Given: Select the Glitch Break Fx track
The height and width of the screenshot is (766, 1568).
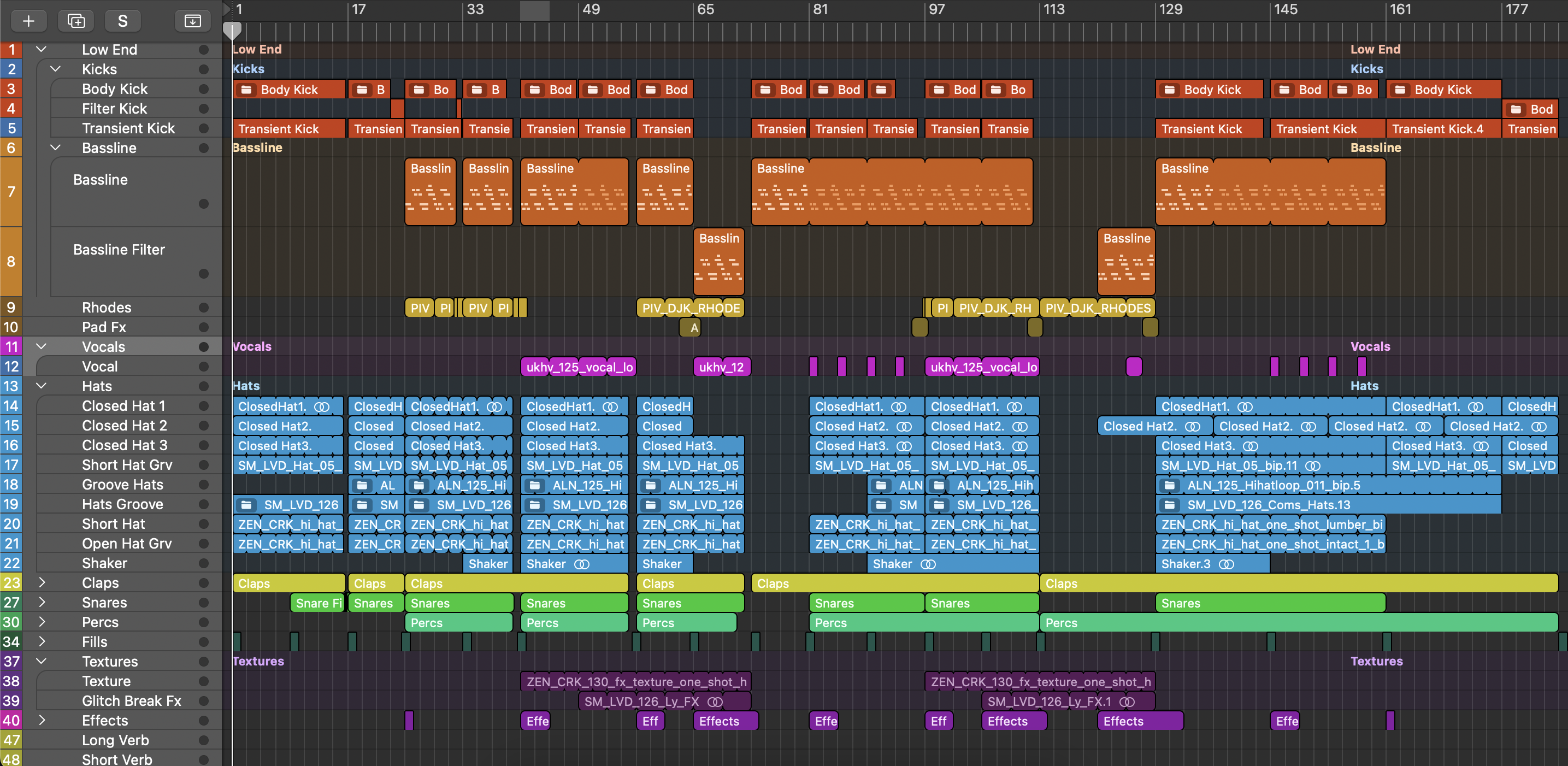Looking at the screenshot, I should coord(131,701).
